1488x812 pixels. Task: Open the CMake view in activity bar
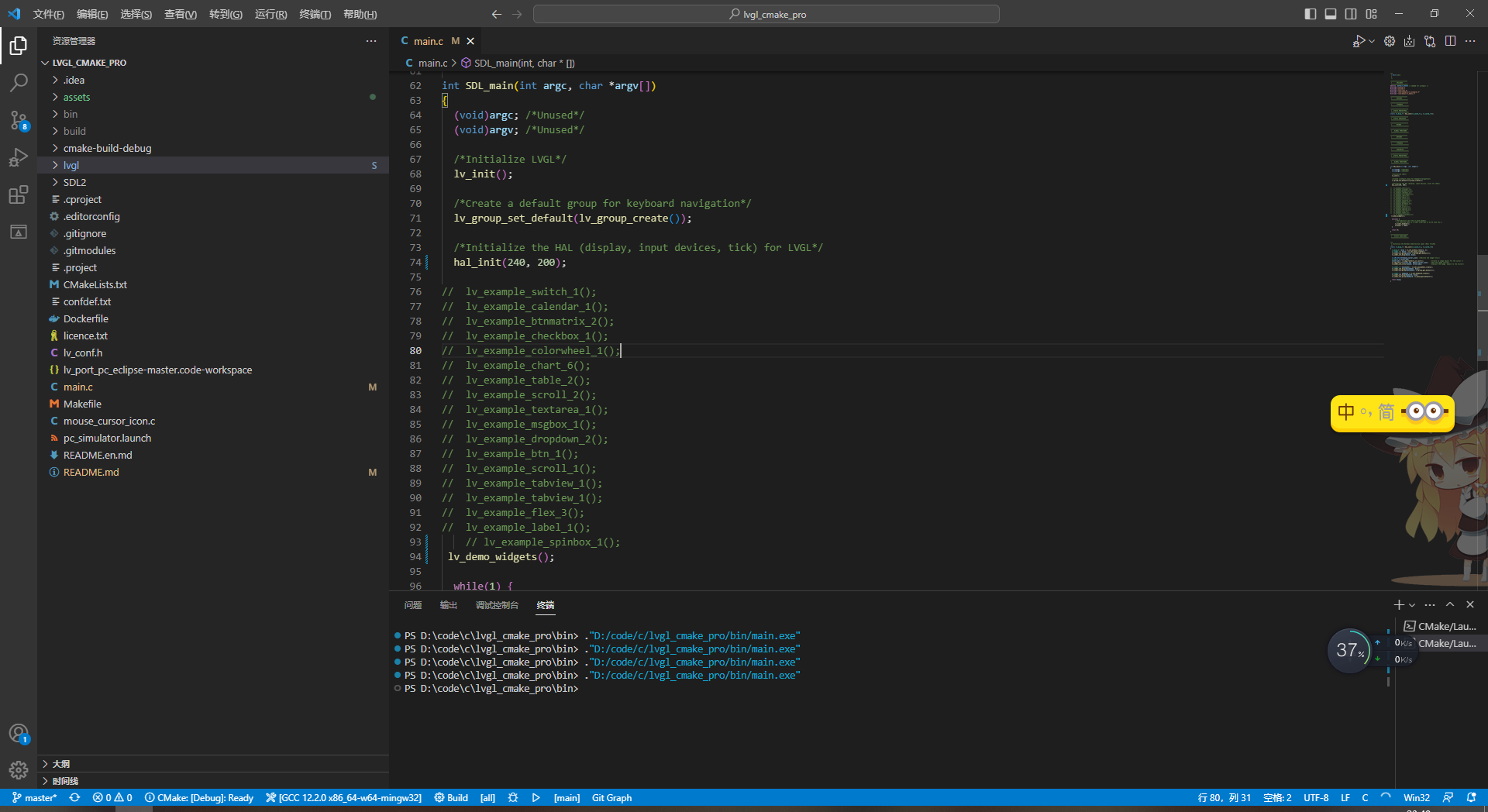(19, 232)
